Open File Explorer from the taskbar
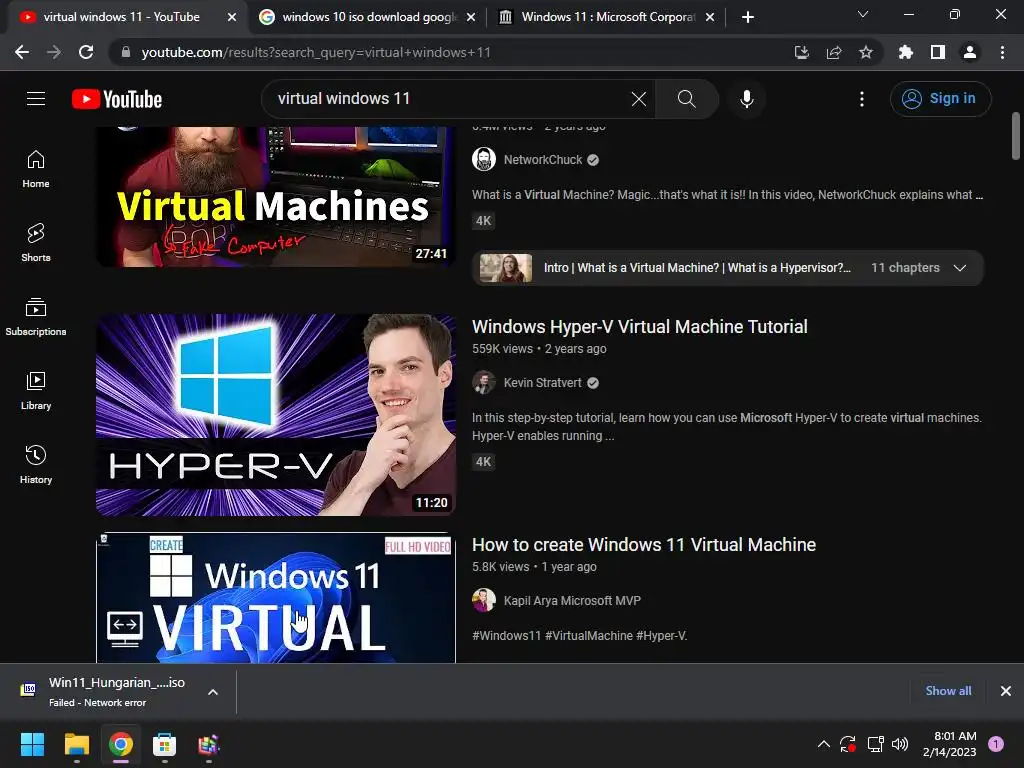 (76, 744)
